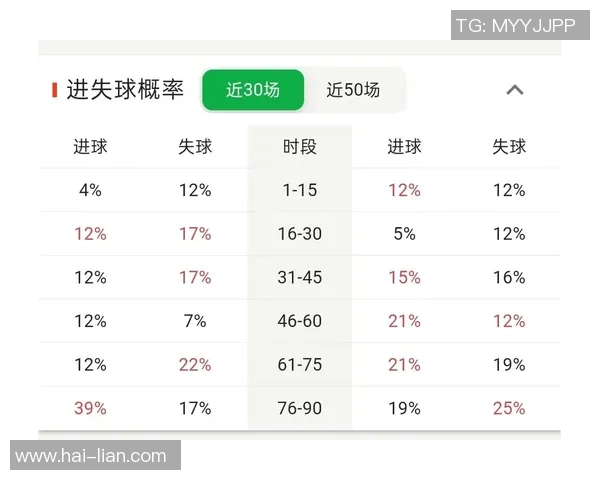The height and width of the screenshot is (480, 600).
Task: Select the 61-75 time period row
Action: click(300, 364)
